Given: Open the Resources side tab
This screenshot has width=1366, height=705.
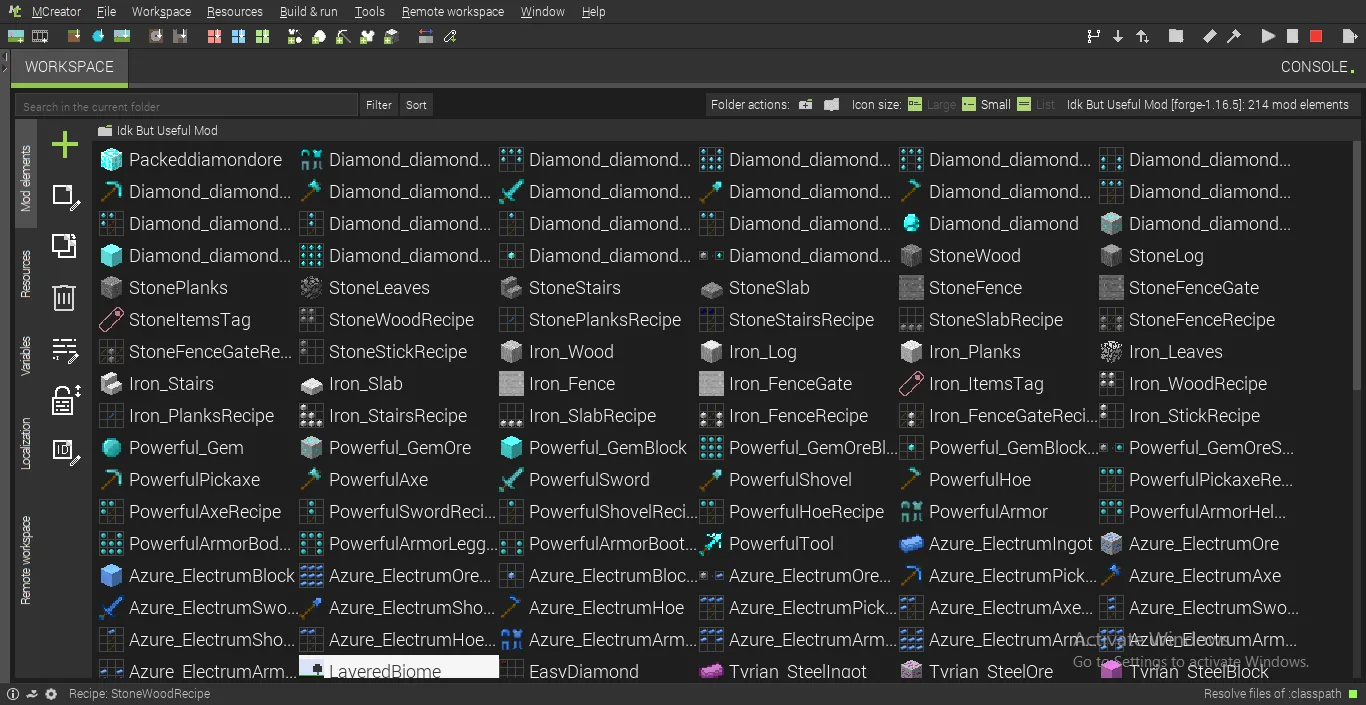Looking at the screenshot, I should coord(27,274).
